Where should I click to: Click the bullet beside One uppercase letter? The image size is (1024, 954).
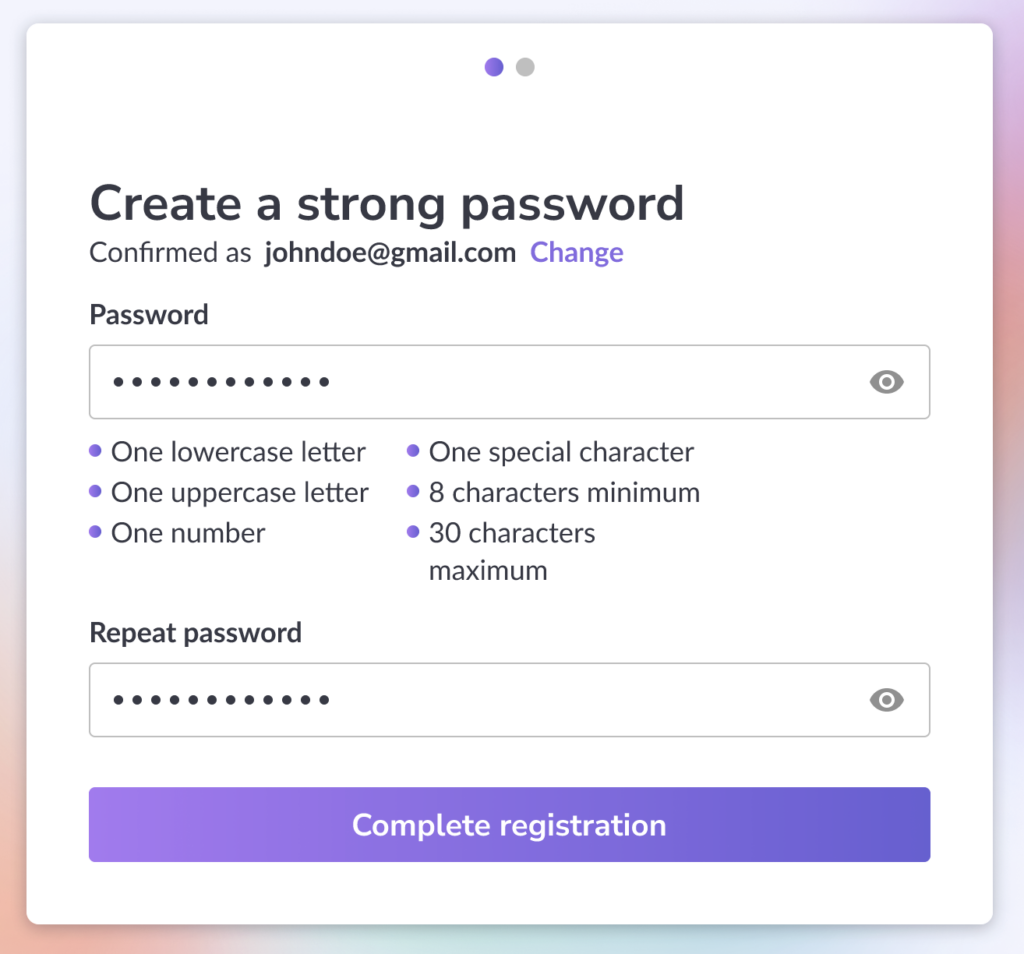(95, 491)
